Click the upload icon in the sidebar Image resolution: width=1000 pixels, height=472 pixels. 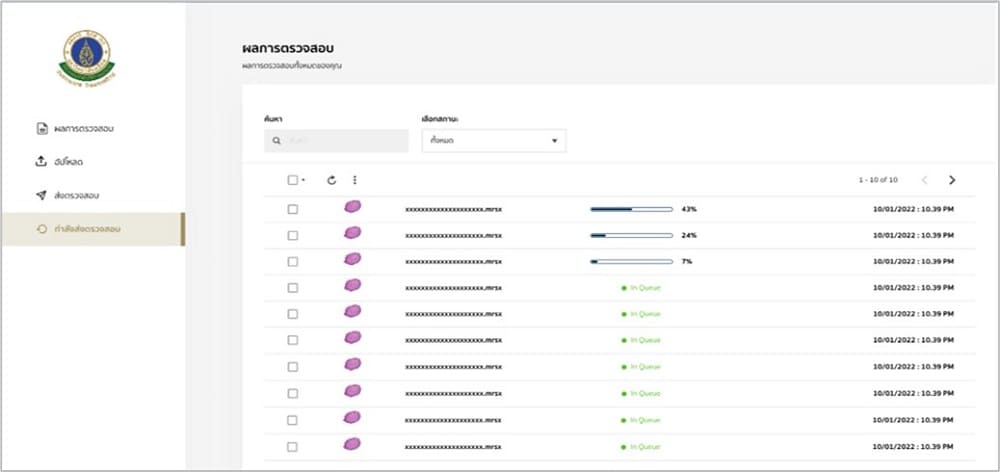point(41,161)
